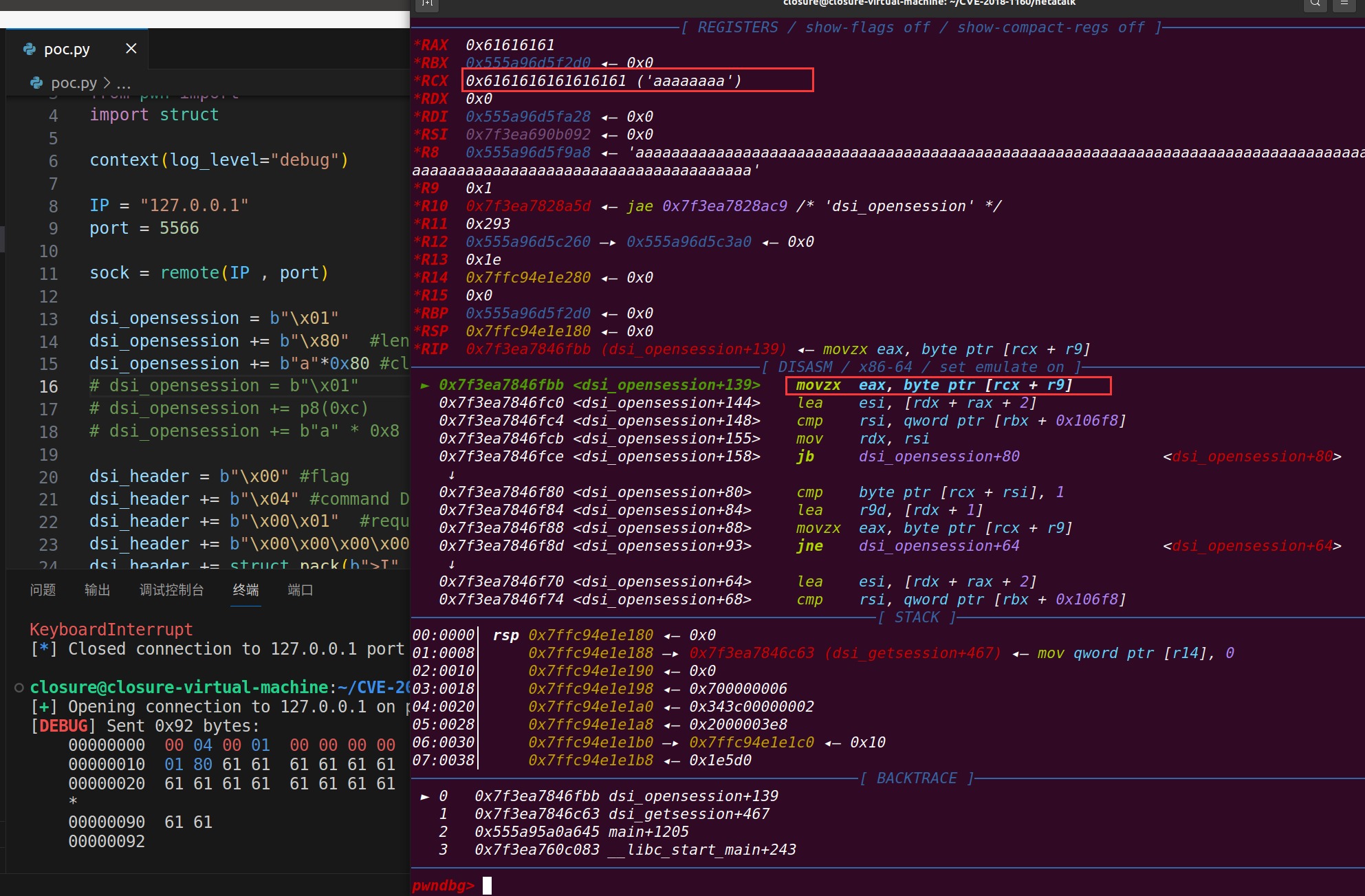Image resolution: width=1365 pixels, height=896 pixels.
Task: Open the 调试控制台 debug console tab
Action: click(171, 590)
